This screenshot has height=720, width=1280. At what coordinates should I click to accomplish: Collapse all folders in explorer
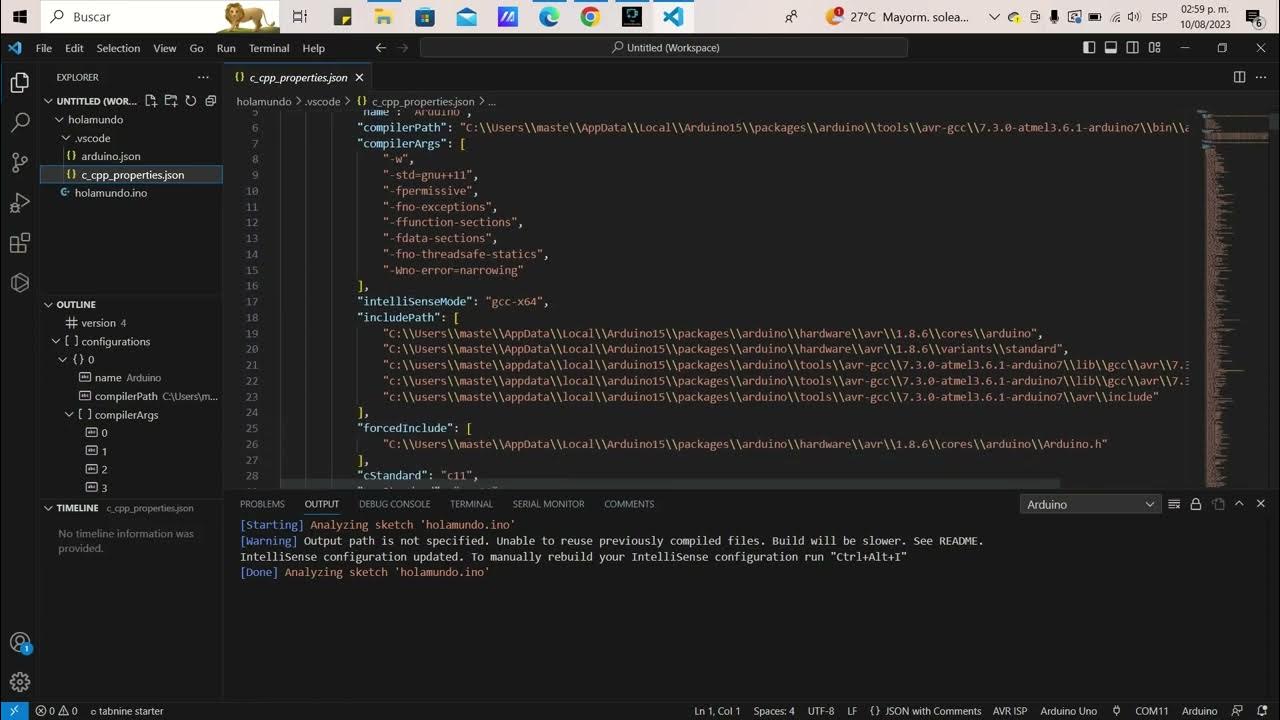coord(210,101)
